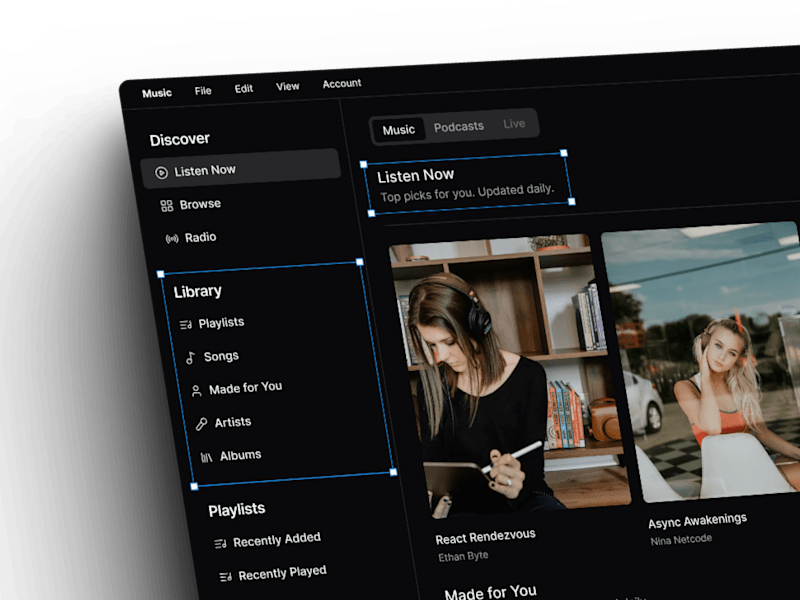Click the Made for You content heading
800x600 pixels.
(490, 592)
